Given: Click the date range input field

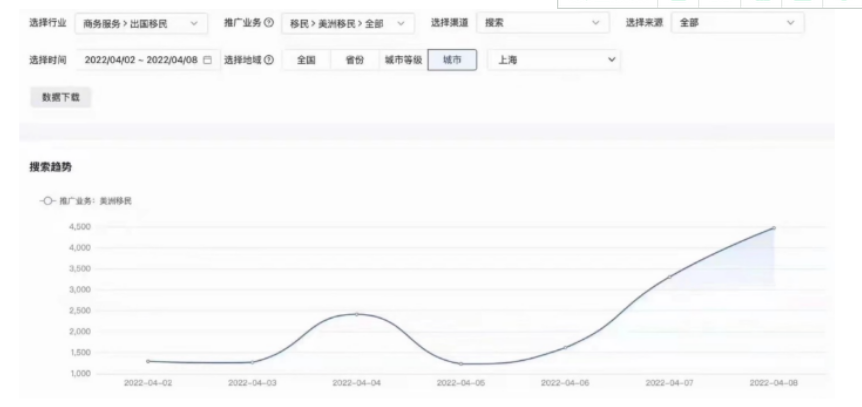Looking at the screenshot, I should coord(138,61).
